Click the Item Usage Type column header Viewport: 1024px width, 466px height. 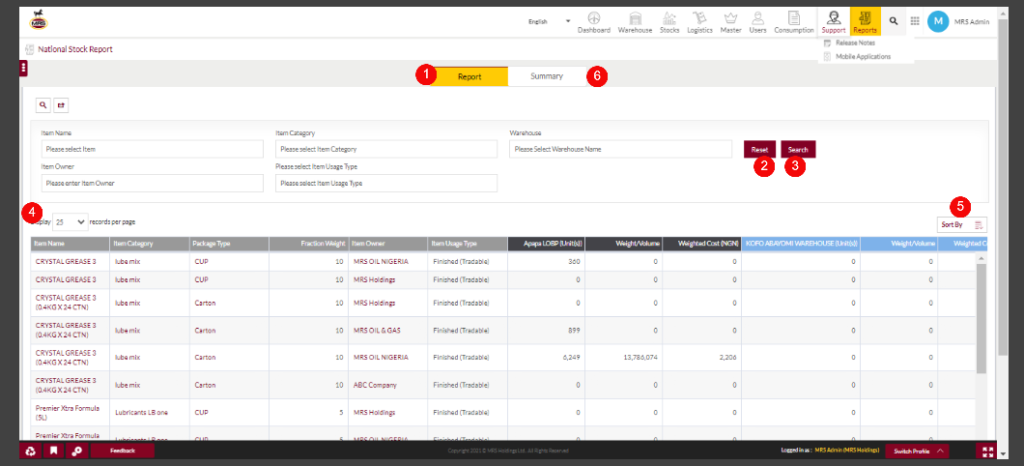tap(467, 243)
